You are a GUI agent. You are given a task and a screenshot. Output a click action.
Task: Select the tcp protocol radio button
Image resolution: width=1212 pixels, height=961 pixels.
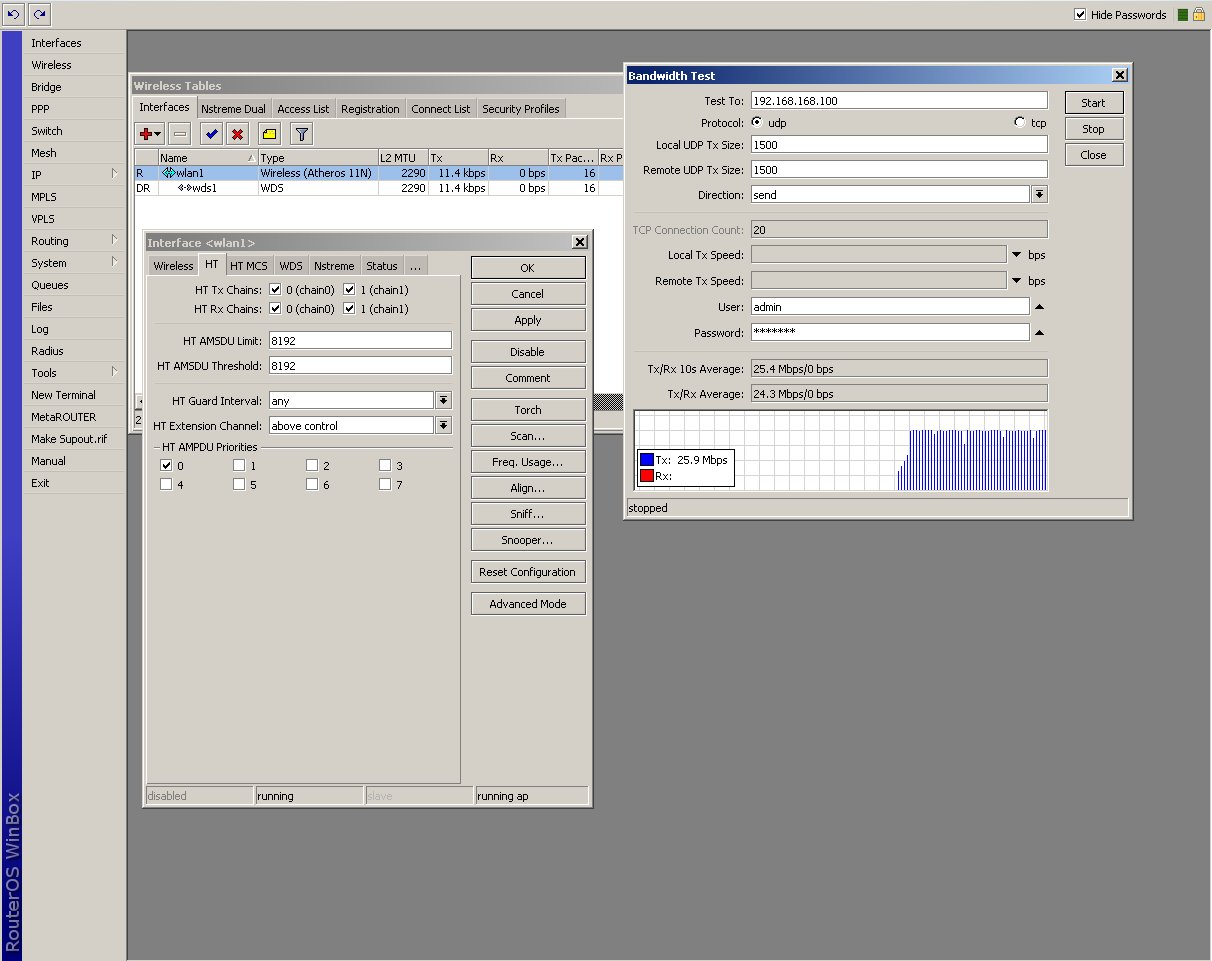point(1020,122)
